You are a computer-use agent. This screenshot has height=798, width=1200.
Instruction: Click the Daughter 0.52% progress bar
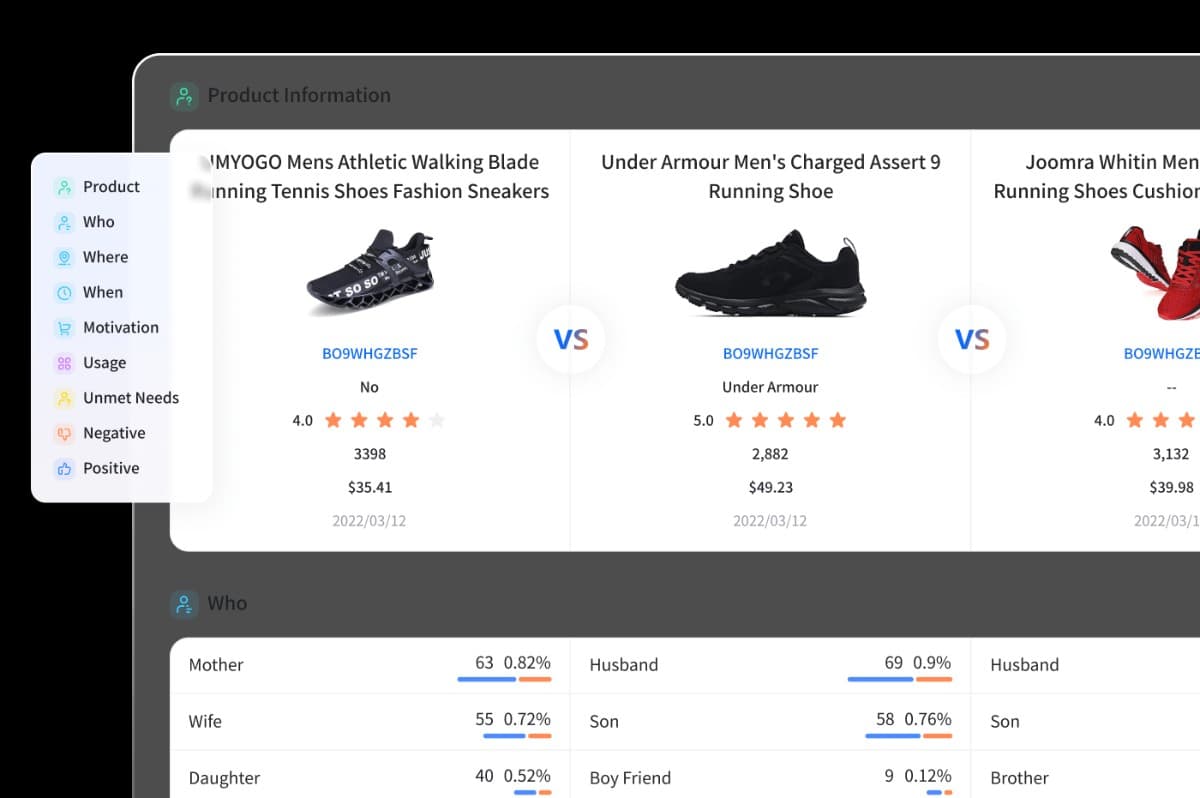[532, 793]
